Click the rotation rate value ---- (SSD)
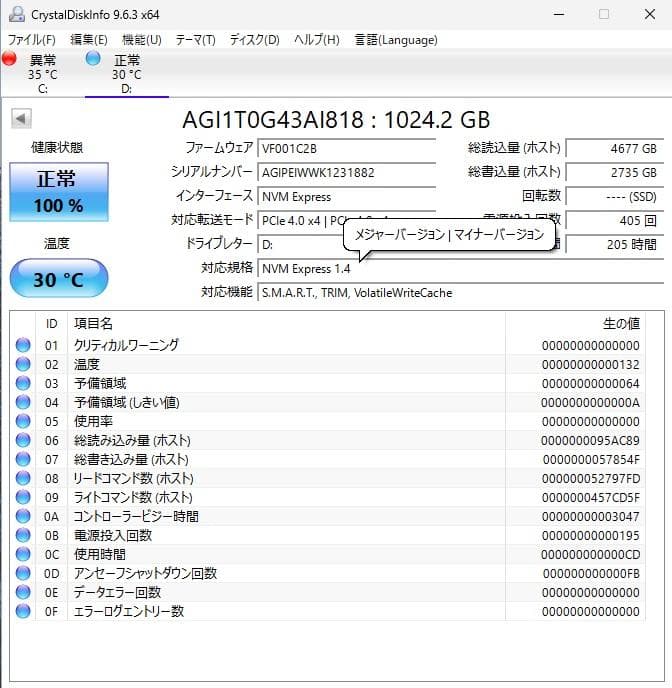672x688 pixels. (615, 197)
